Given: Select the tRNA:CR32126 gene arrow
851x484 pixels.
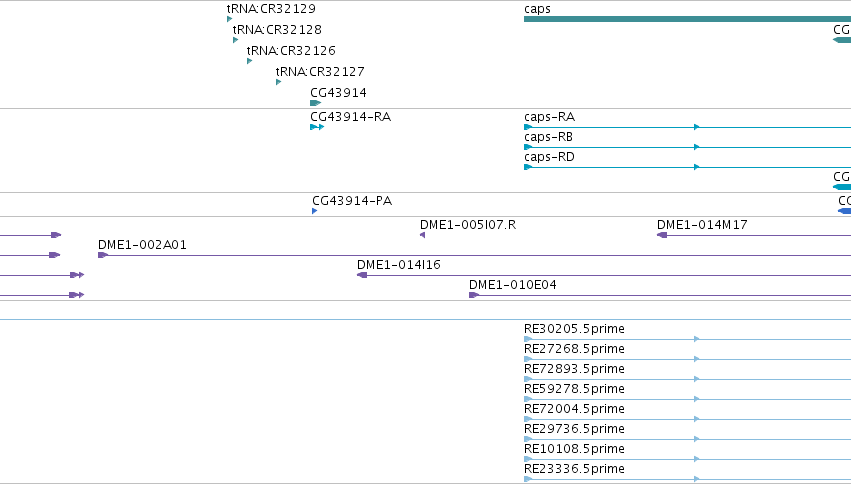Looking at the screenshot, I should 250,61.
